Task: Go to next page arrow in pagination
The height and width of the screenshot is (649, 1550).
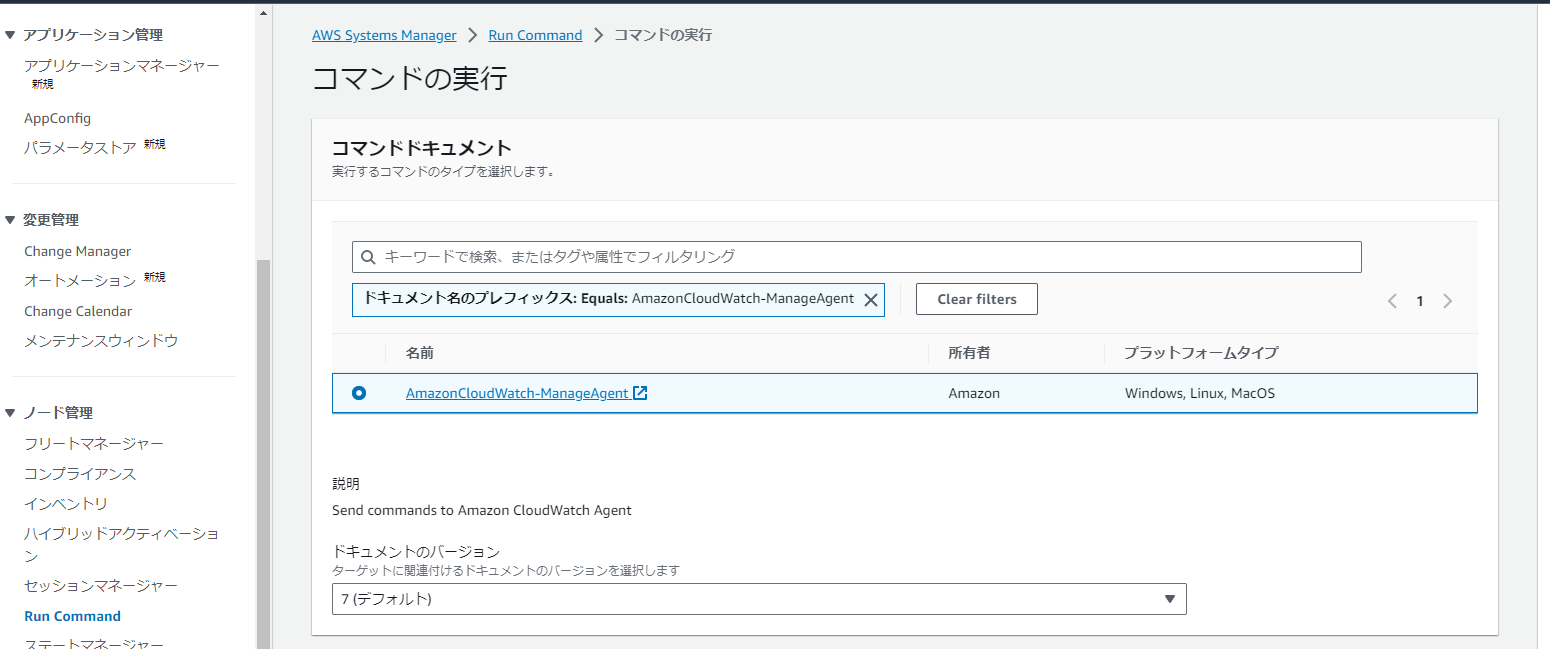Action: click(x=1447, y=301)
